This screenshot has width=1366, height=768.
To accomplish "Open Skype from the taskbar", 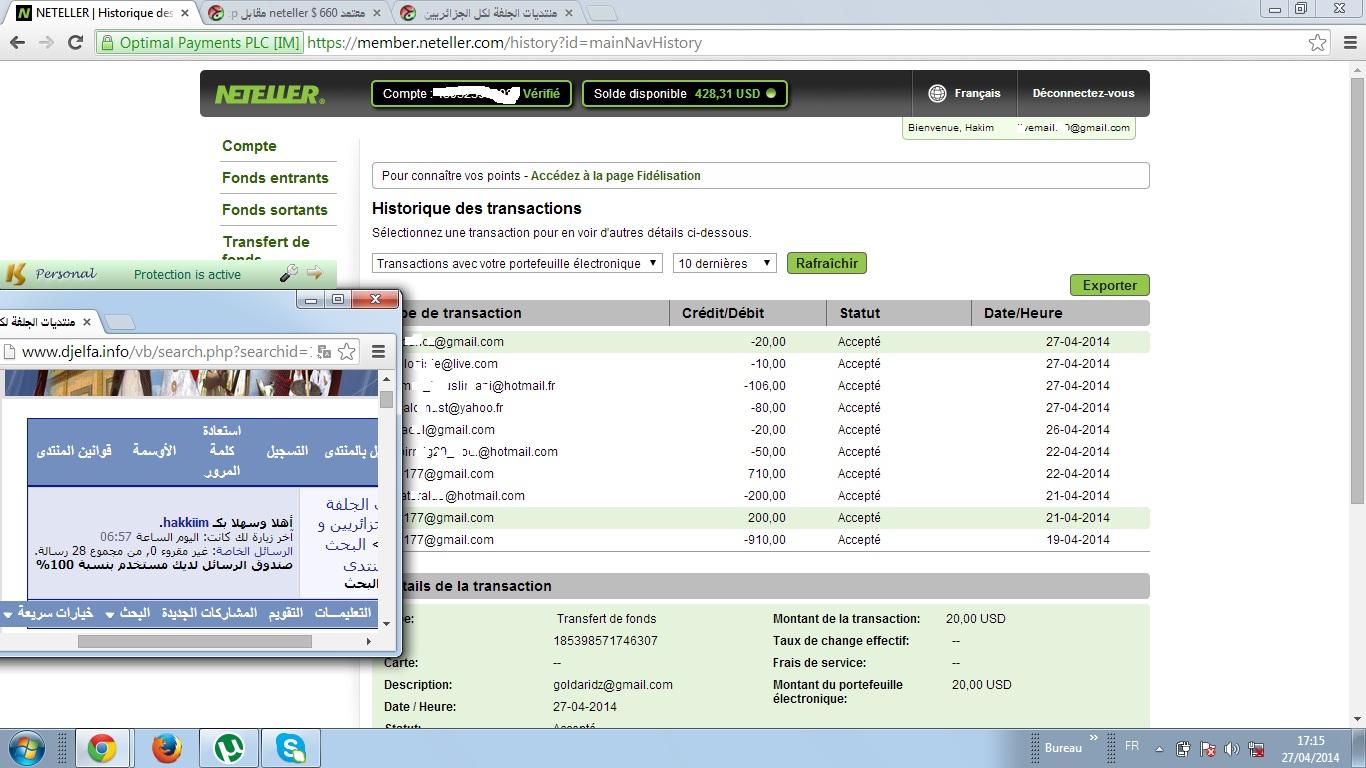I will click(x=292, y=748).
